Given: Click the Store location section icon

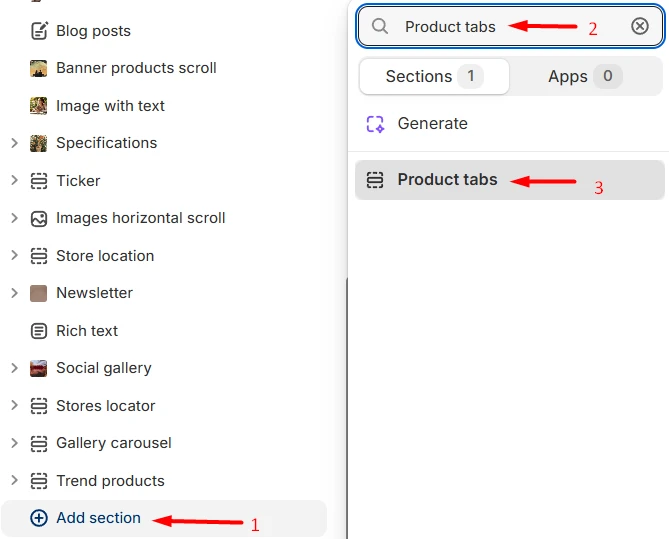Looking at the screenshot, I should (x=39, y=256).
